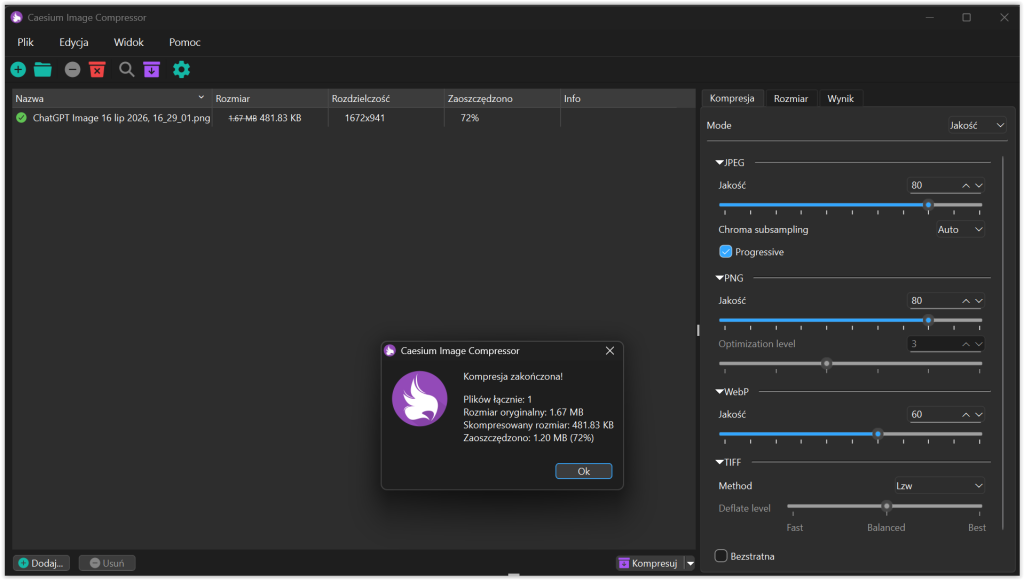Adjust the JPEG Jakość slider handle

928,204
